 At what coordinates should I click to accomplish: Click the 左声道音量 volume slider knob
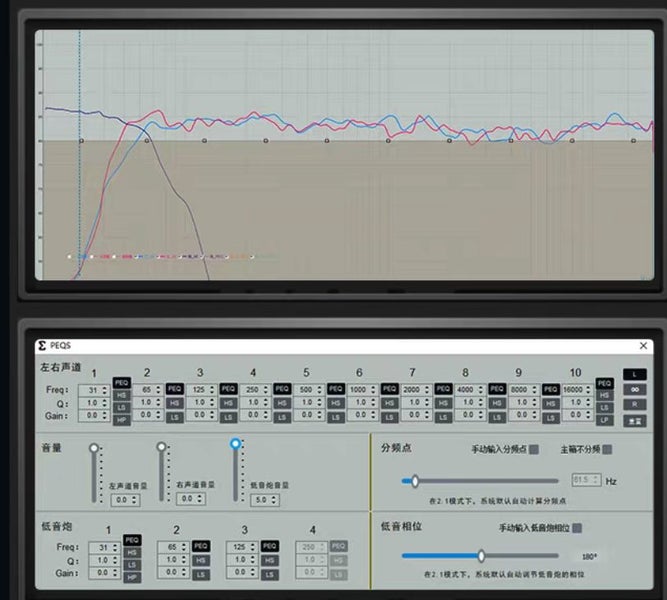(94, 449)
